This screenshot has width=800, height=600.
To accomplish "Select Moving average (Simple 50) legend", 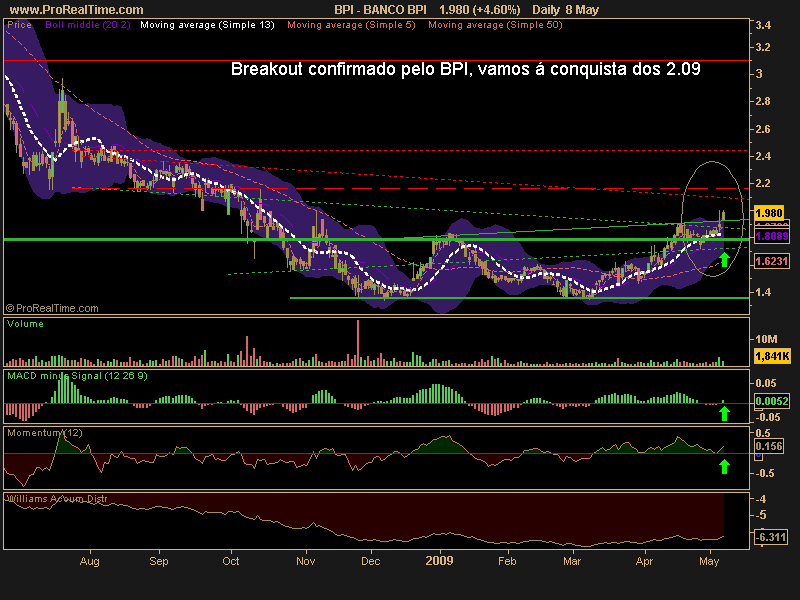I will coord(495,24).
